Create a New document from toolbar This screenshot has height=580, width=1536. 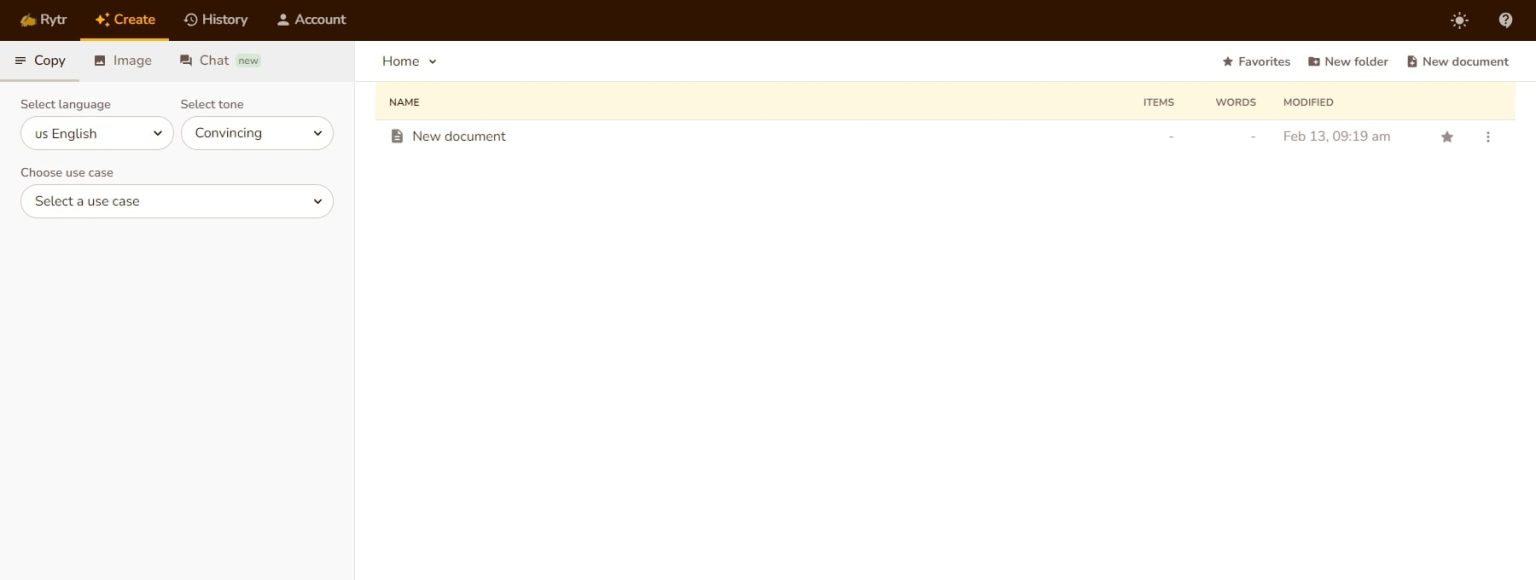tap(1457, 62)
